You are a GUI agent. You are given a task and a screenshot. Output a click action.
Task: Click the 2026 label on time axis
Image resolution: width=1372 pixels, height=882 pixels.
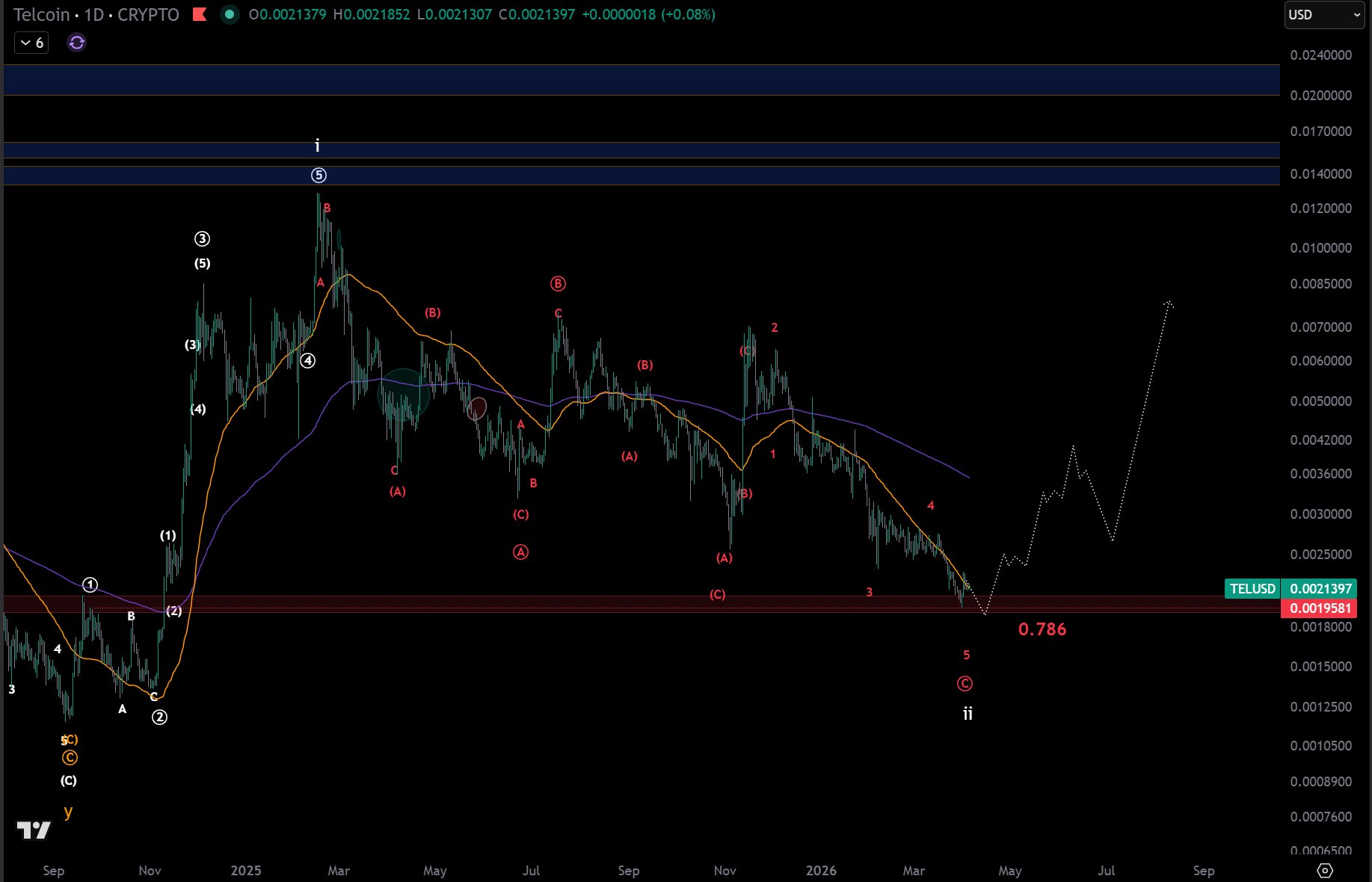(821, 871)
